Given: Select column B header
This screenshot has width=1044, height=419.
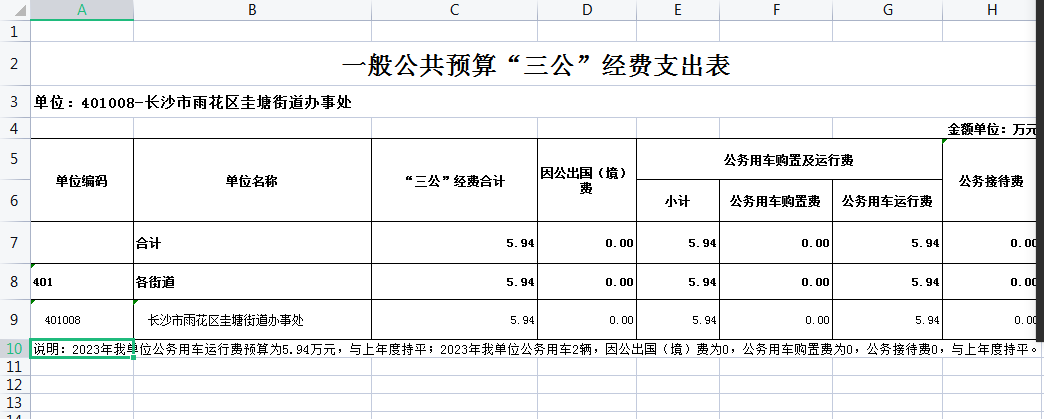Looking at the screenshot, I should [252, 9].
